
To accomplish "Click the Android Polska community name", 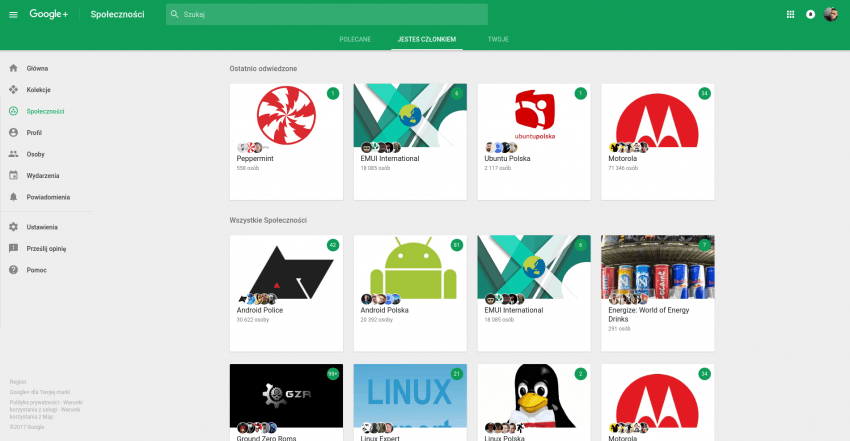I will click(x=384, y=310).
